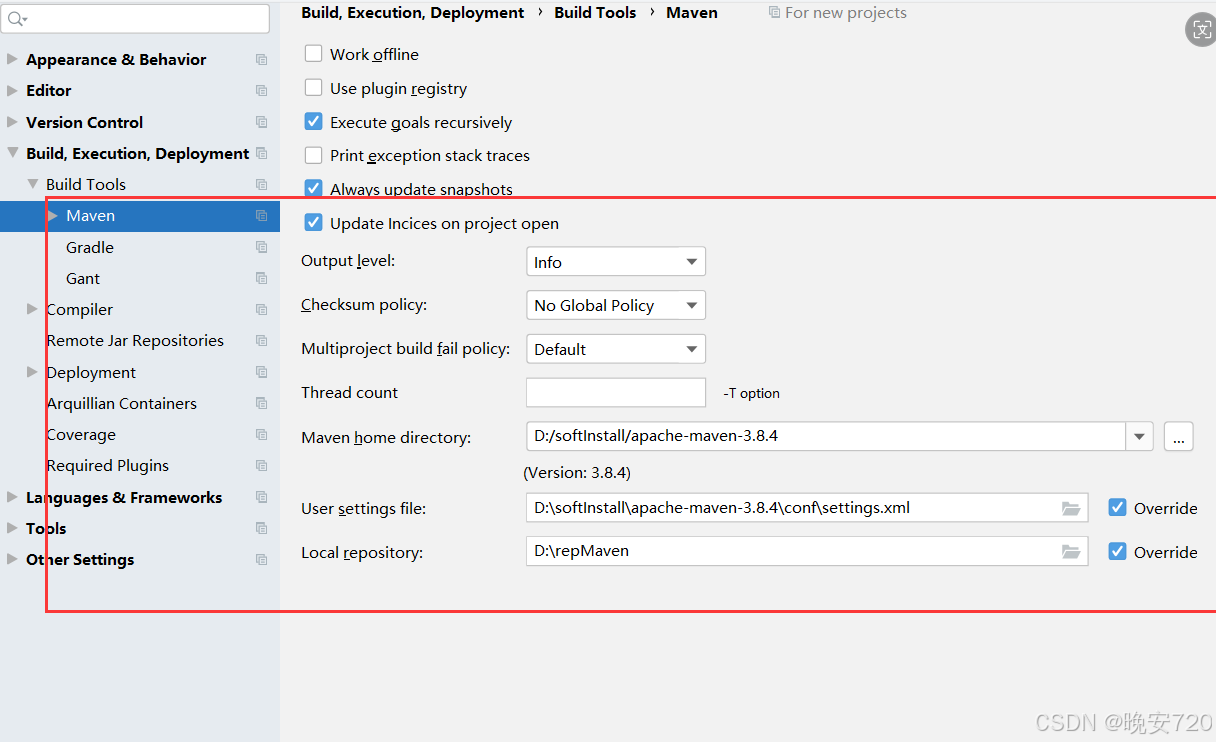Click copy-settings icon beside Maven tree item
Viewport: 1216px width, 742px height.
pos(261,216)
